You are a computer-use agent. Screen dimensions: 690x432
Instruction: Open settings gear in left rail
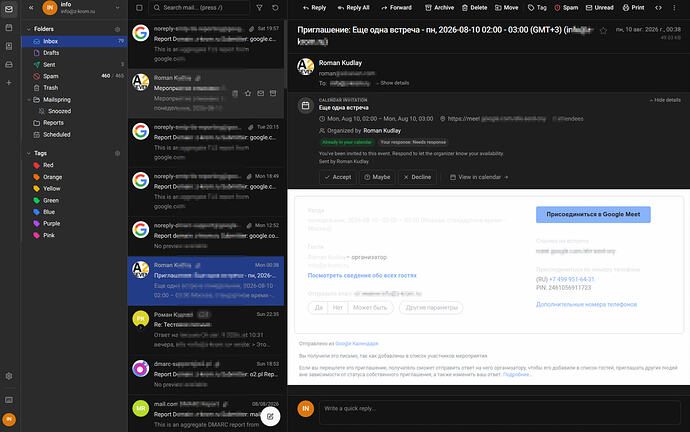(9, 376)
